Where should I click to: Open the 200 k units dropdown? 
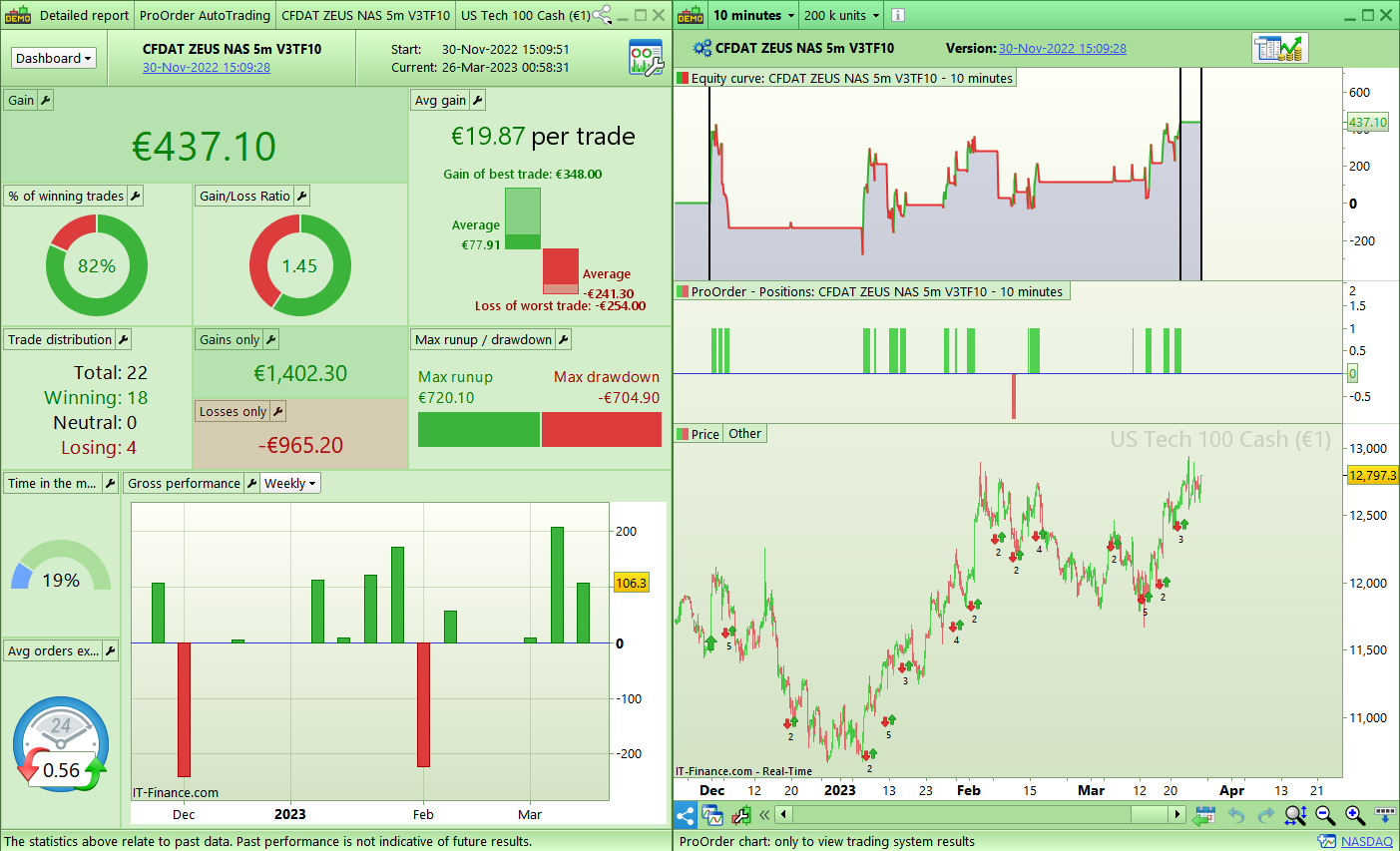(842, 15)
